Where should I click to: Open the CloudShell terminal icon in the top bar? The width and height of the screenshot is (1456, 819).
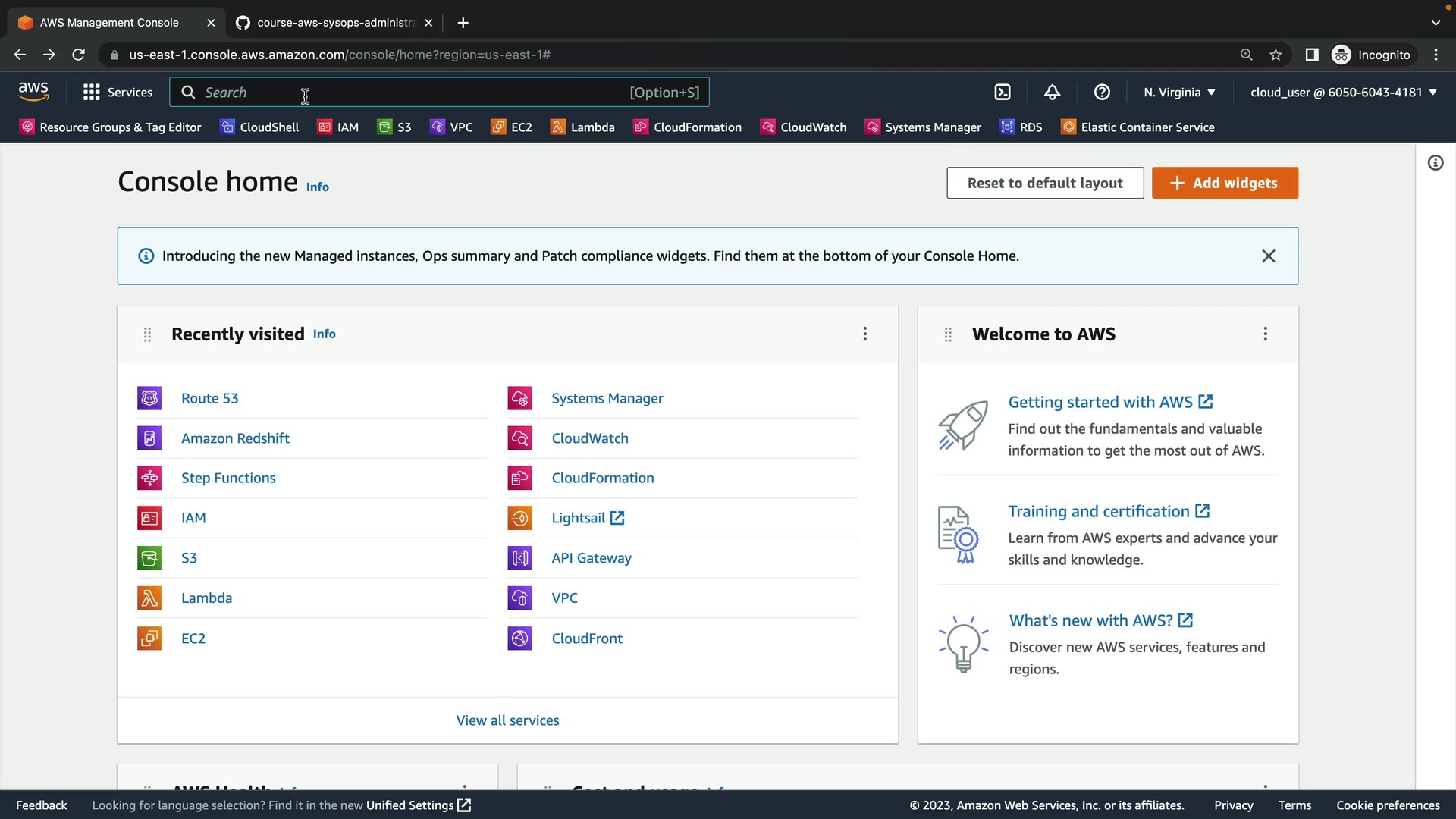pyautogui.click(x=1003, y=93)
